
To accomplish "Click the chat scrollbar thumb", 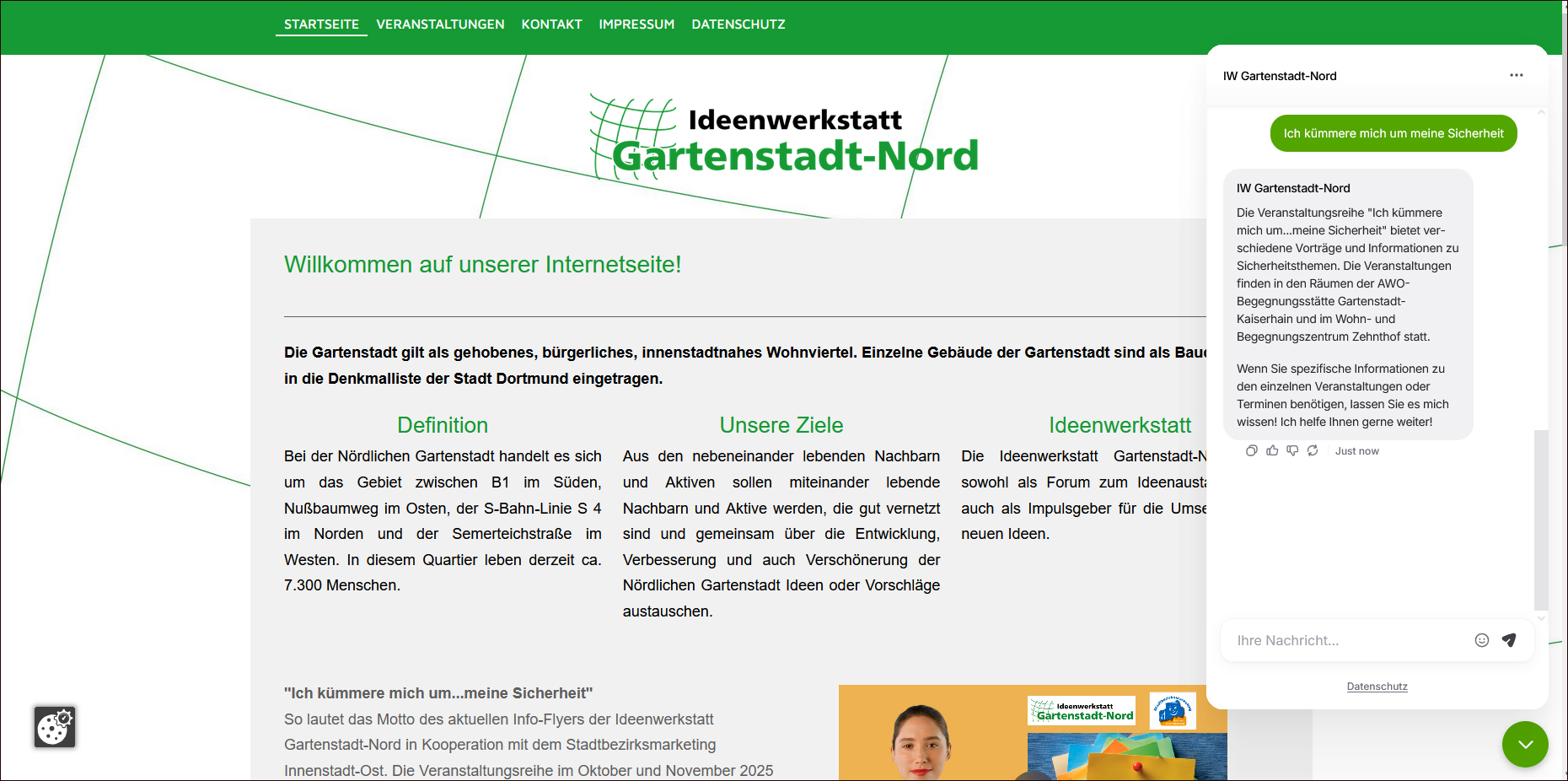I will (1541, 519).
